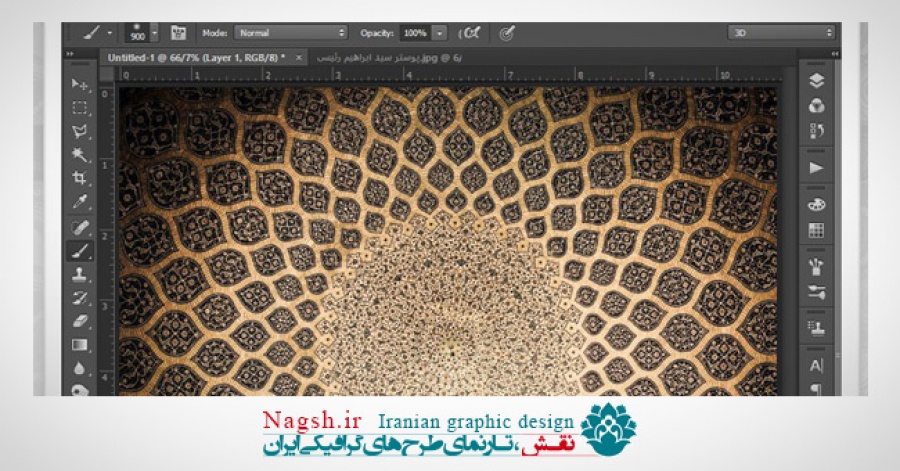Image resolution: width=900 pixels, height=471 pixels.
Task: Open brush preset picker arrow beside 900
Action: [x=154, y=33]
